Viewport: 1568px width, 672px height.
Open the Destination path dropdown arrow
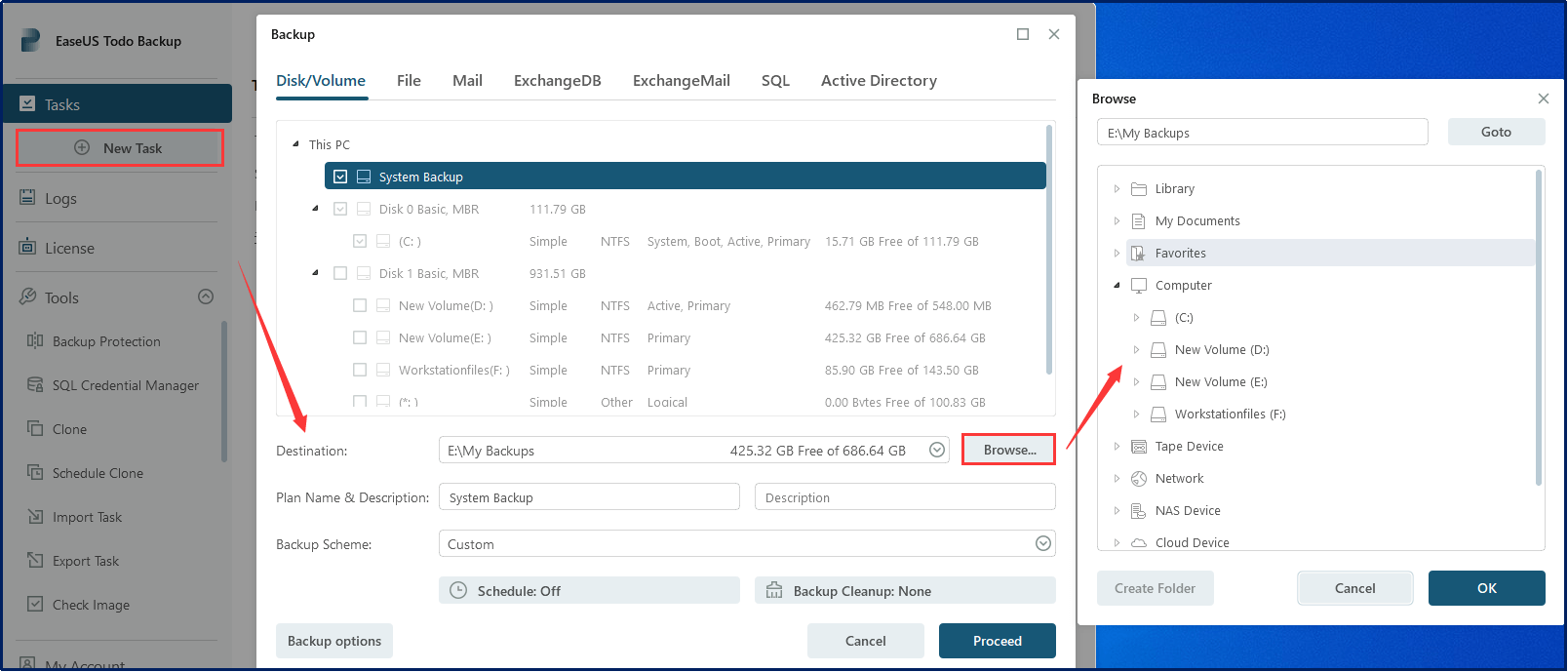tap(936, 451)
